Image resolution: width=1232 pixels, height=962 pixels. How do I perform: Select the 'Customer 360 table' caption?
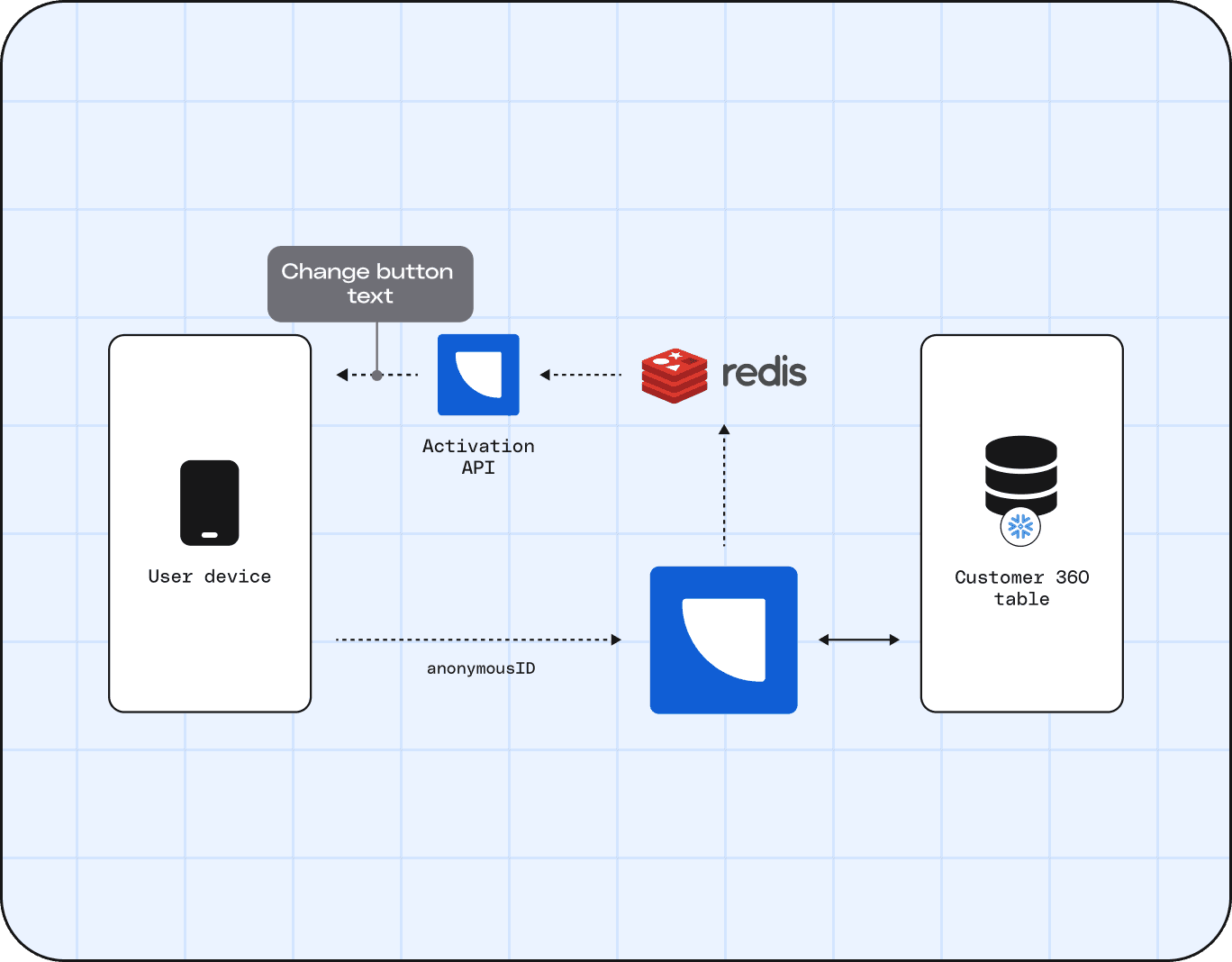click(x=1021, y=587)
